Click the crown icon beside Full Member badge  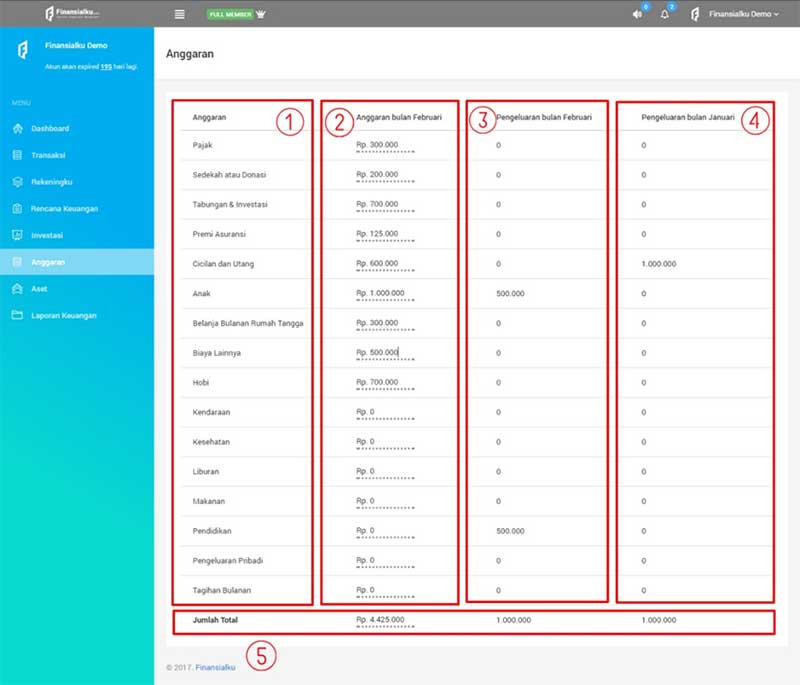click(261, 14)
